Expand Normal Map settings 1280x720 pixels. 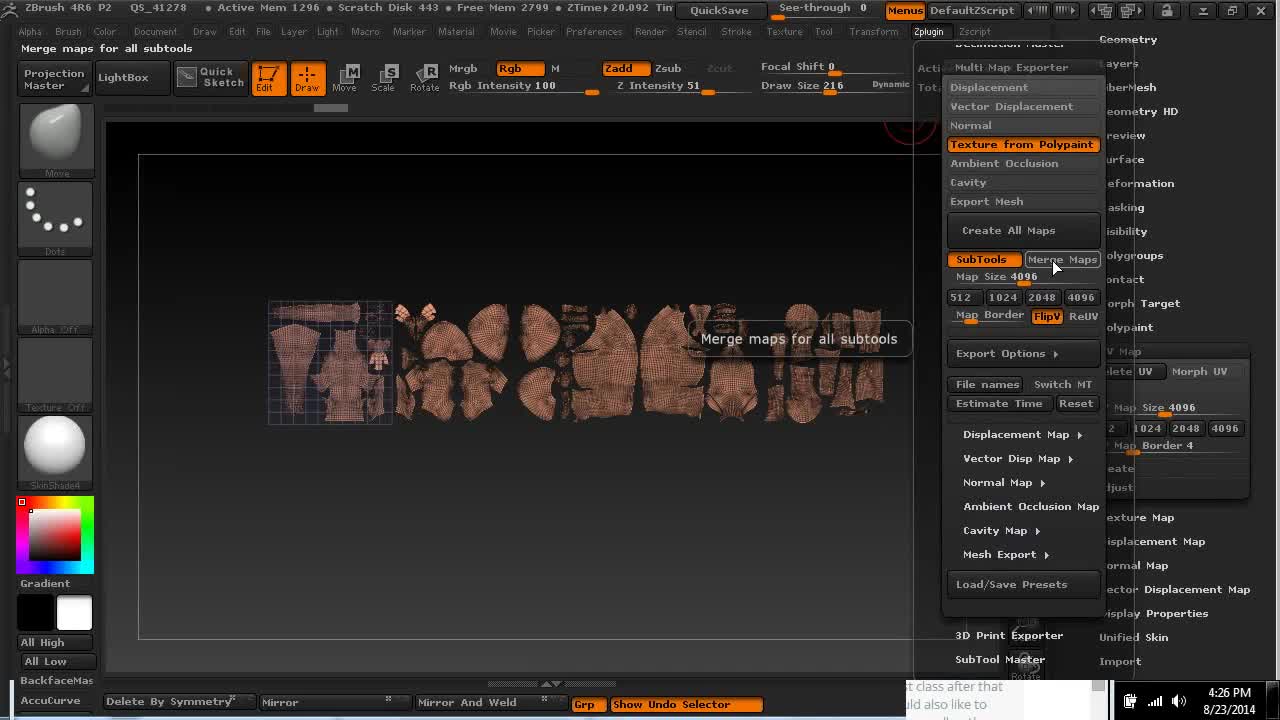point(1004,482)
